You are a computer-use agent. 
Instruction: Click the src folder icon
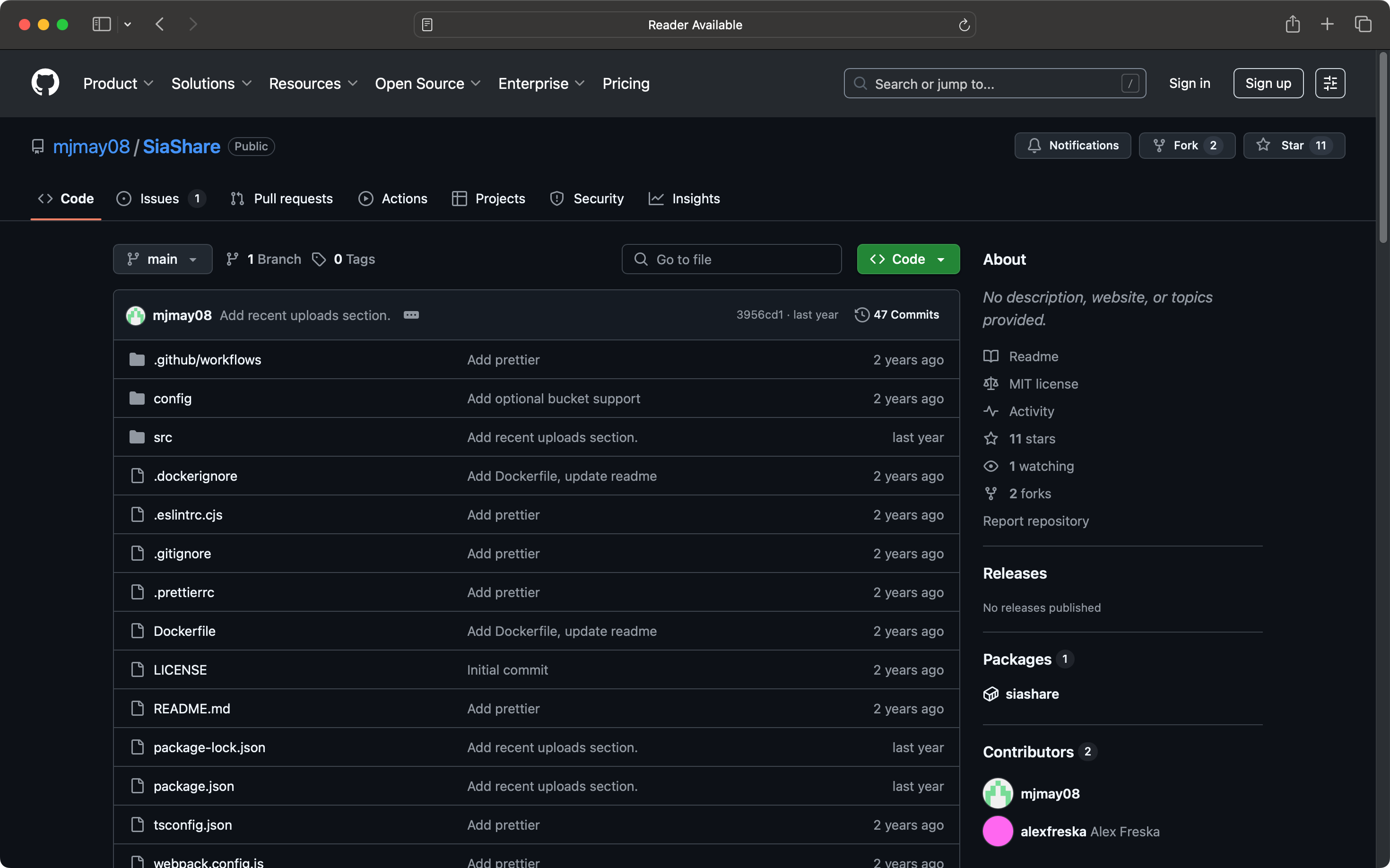click(x=137, y=437)
